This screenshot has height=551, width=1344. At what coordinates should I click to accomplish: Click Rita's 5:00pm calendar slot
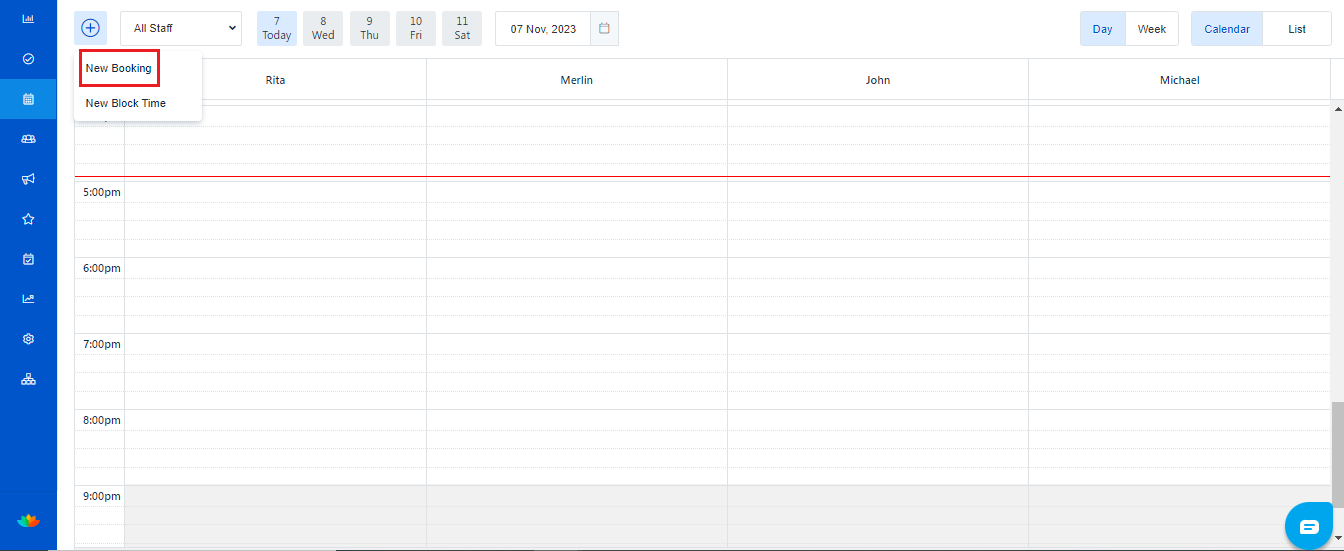[275, 191]
